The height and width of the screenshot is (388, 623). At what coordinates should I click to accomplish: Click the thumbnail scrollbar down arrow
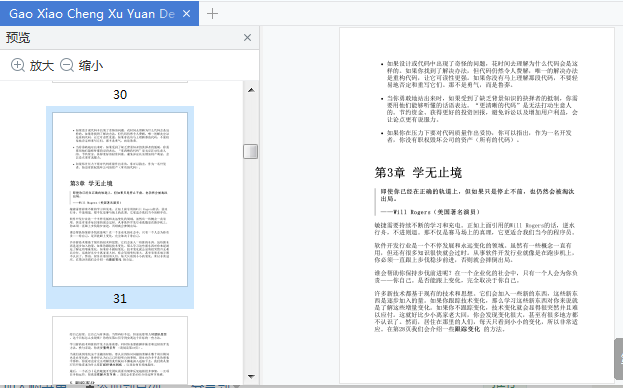(251, 376)
